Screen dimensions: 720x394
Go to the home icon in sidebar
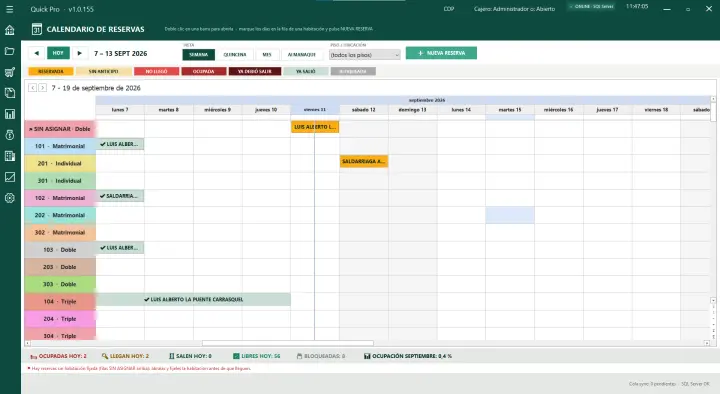pos(10,30)
